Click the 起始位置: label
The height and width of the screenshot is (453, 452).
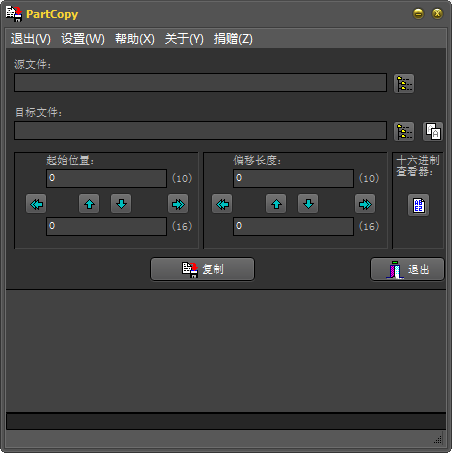click(70, 161)
